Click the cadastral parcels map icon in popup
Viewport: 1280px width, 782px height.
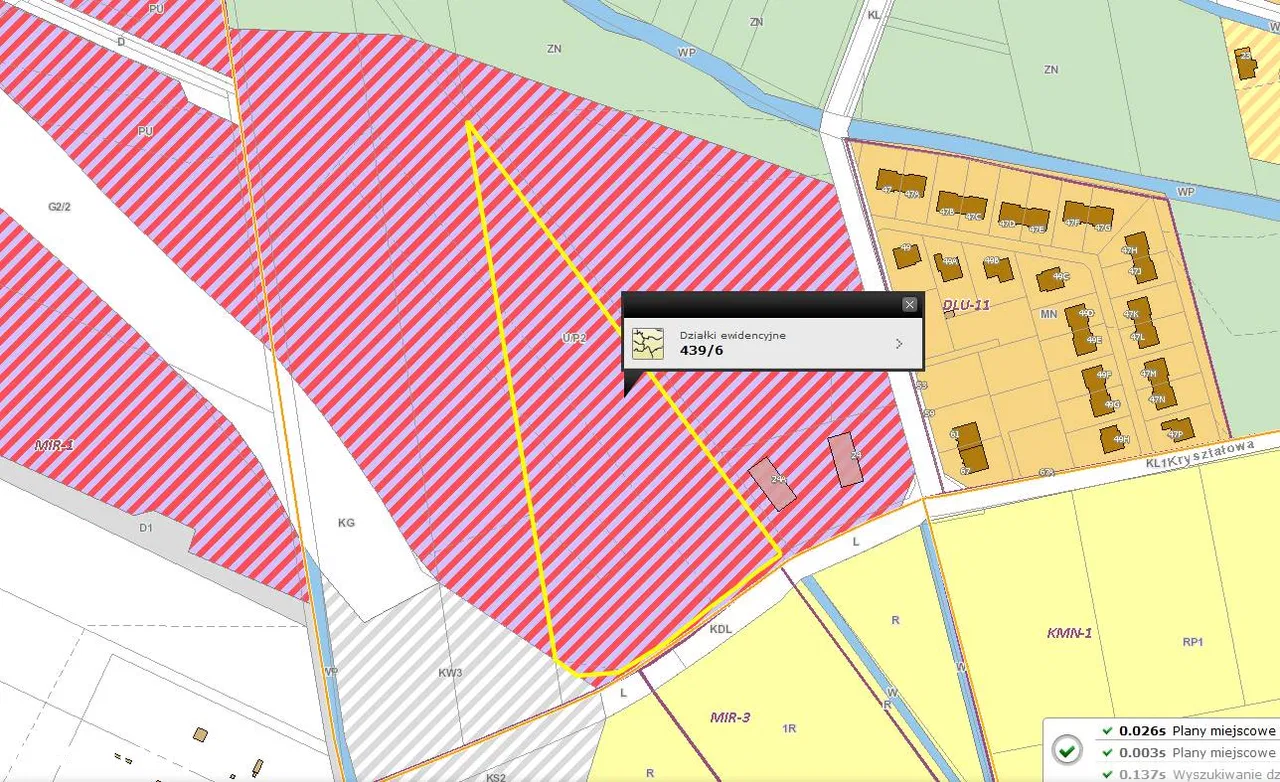(x=648, y=343)
